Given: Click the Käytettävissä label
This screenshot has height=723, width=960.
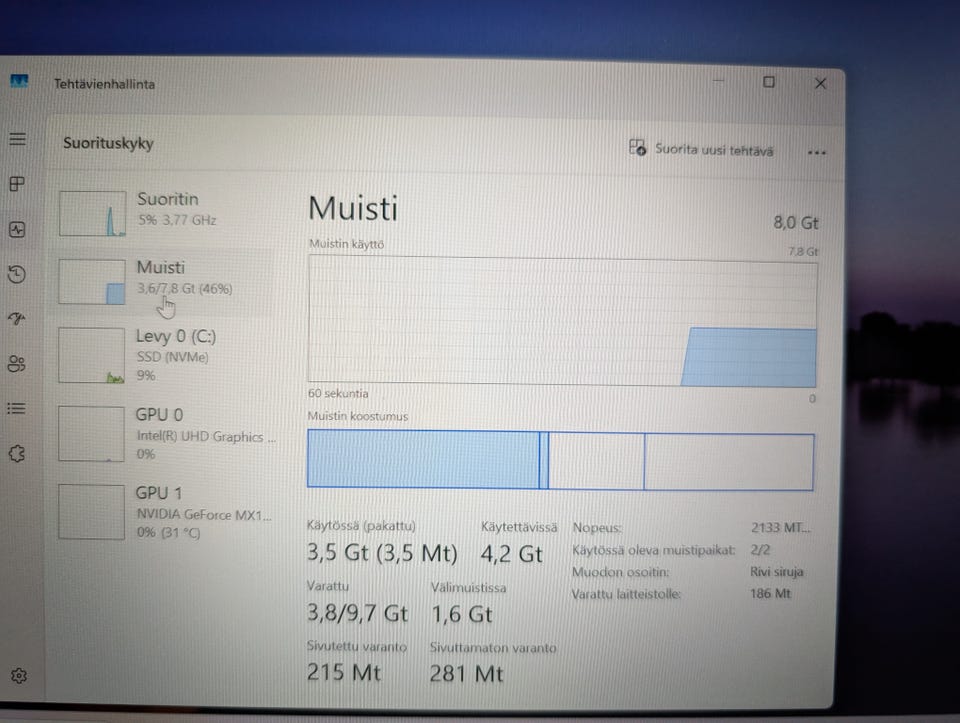Looking at the screenshot, I should 519,526.
